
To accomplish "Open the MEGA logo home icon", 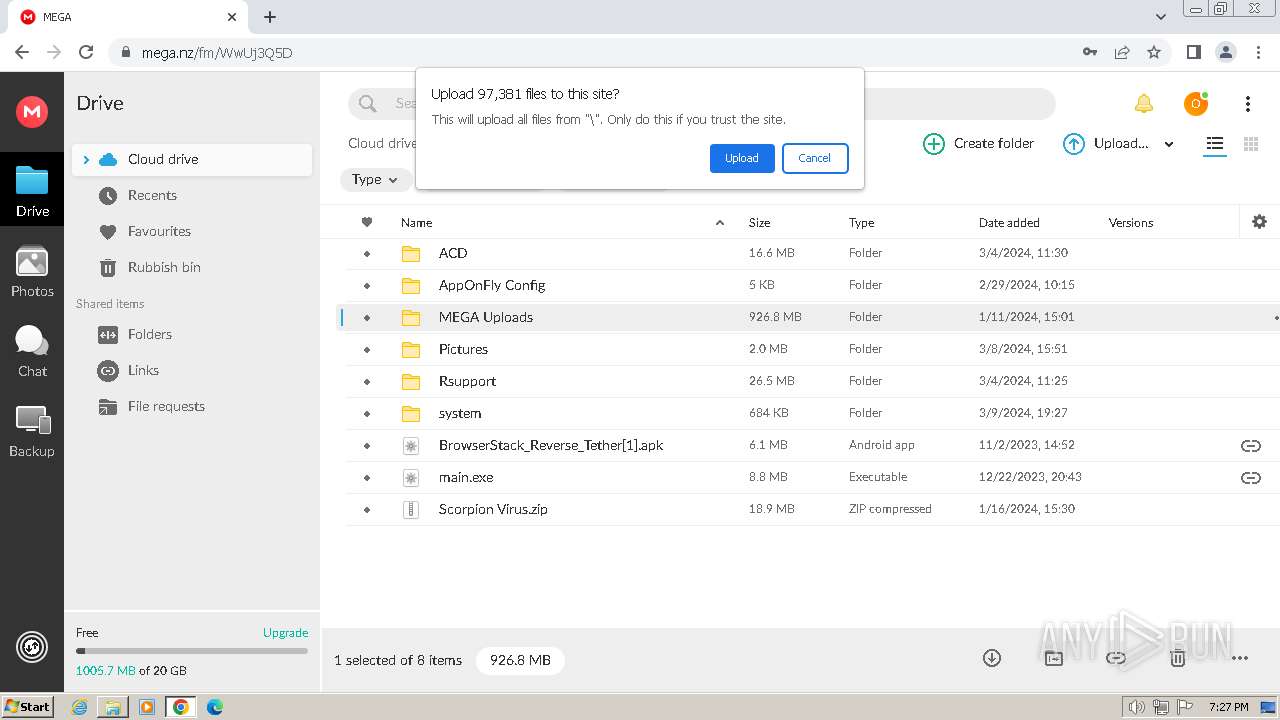I will click(x=32, y=111).
